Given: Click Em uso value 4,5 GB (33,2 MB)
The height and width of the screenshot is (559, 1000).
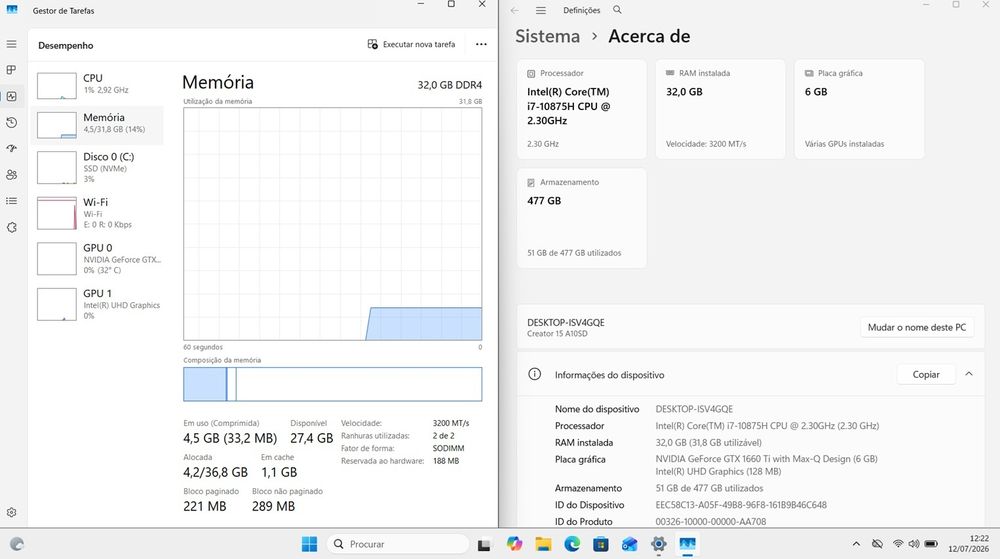Looking at the screenshot, I should point(230,438).
